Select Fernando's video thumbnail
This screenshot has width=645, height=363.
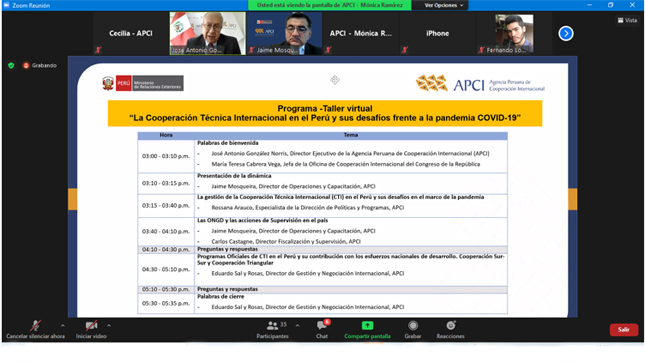tap(514, 33)
